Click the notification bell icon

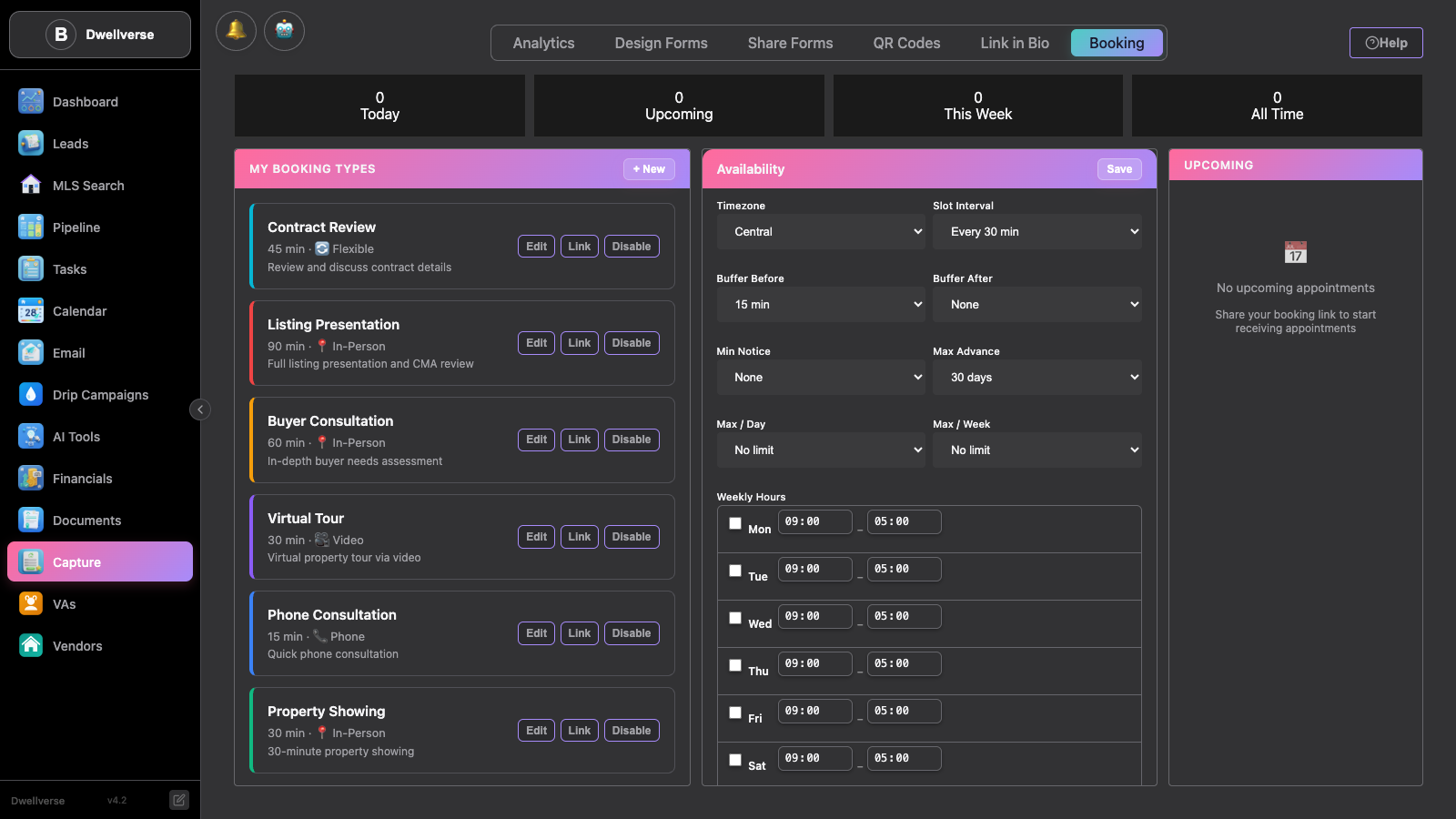point(236,31)
